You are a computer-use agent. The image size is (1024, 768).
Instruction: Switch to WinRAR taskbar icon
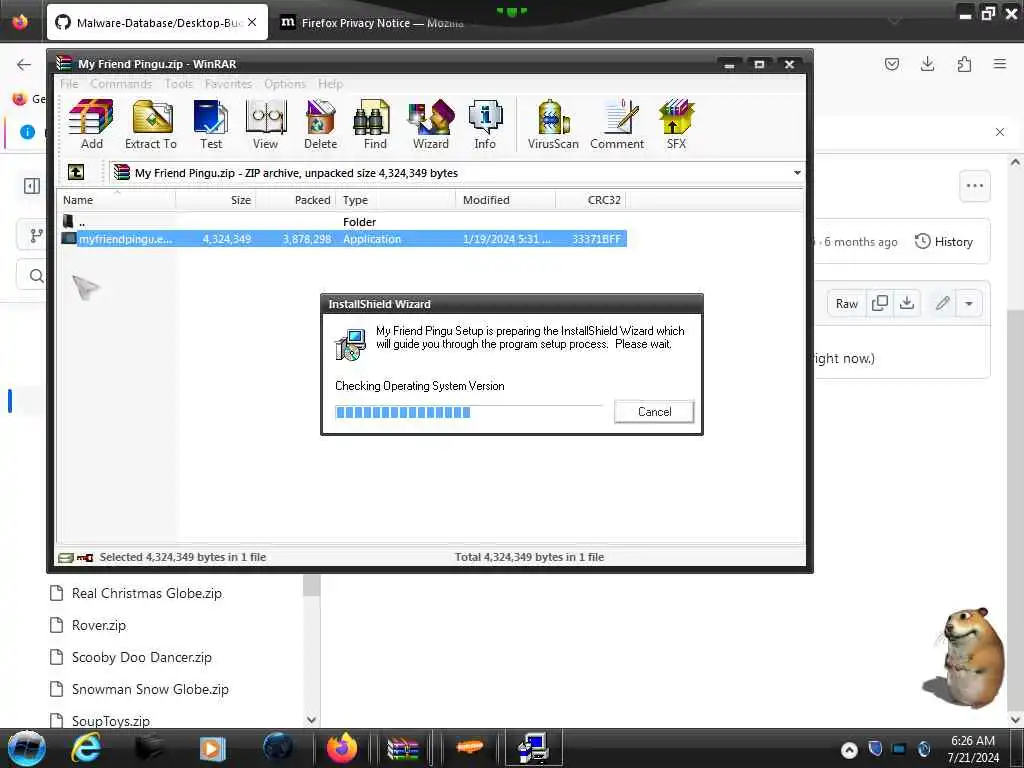point(402,748)
